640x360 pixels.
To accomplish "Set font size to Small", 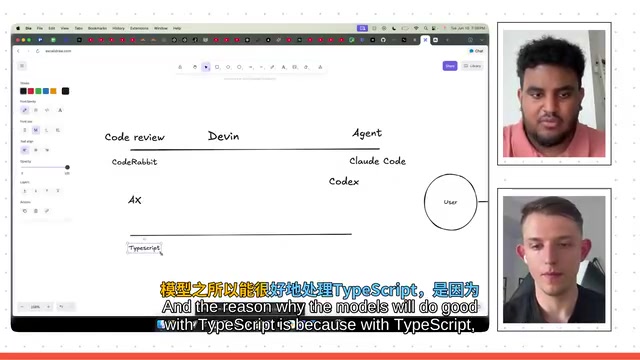I will (24, 130).
